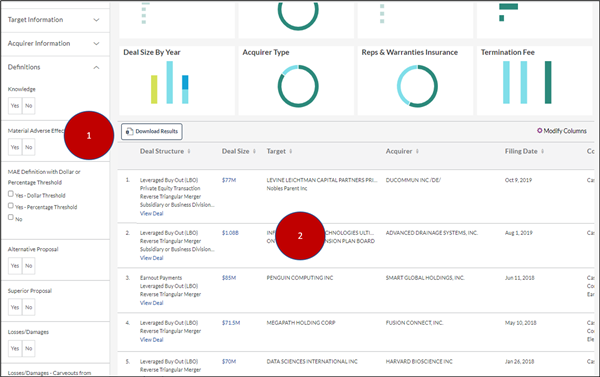Click the dark teal bar in Termination Fee
The width and height of the screenshot is (600, 377).
pos(548,82)
